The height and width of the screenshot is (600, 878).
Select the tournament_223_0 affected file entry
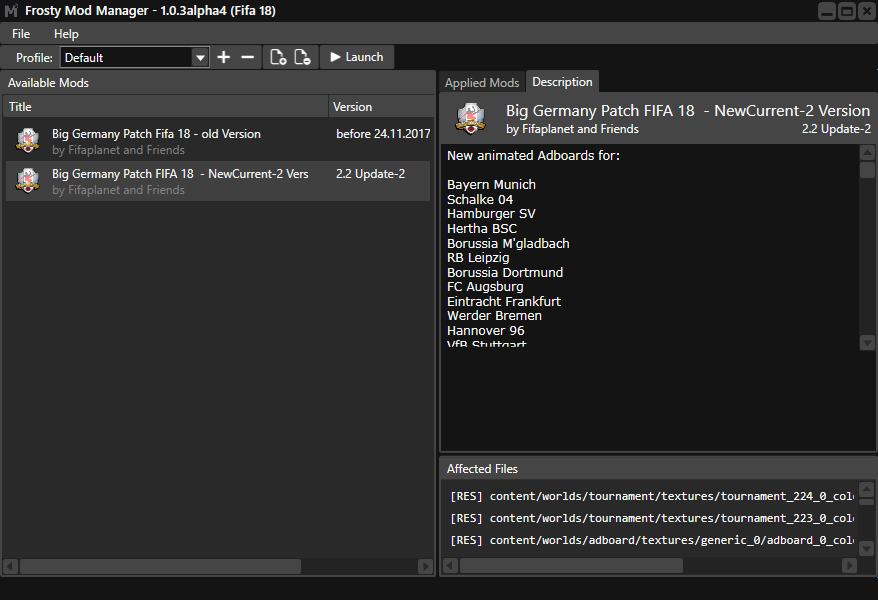tap(652, 518)
